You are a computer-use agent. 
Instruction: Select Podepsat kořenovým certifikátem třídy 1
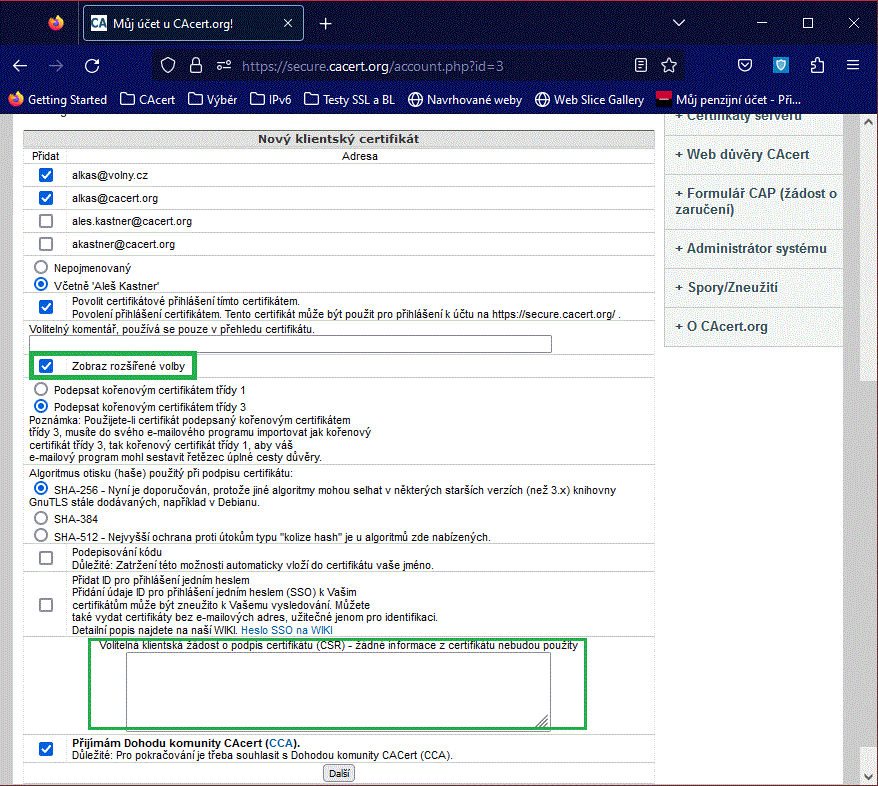coord(41,388)
